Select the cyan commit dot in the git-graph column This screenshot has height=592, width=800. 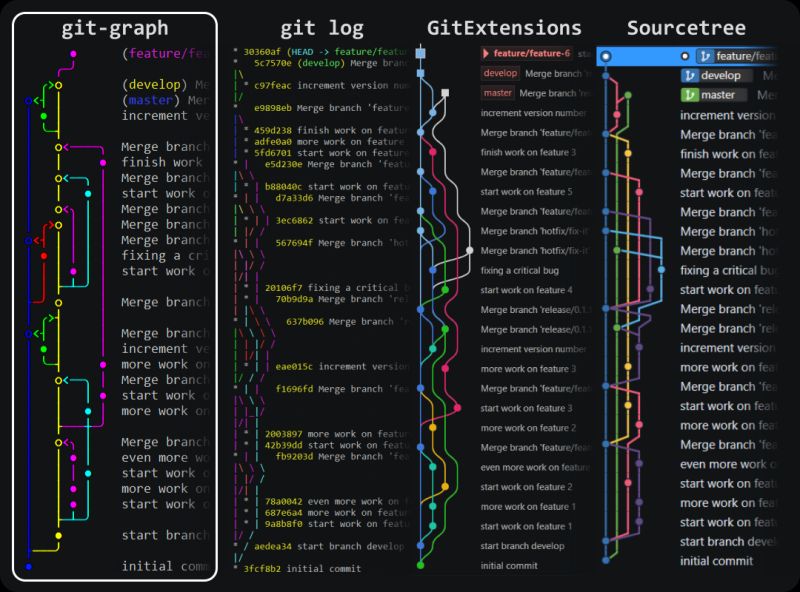pyautogui.click(x=87, y=411)
